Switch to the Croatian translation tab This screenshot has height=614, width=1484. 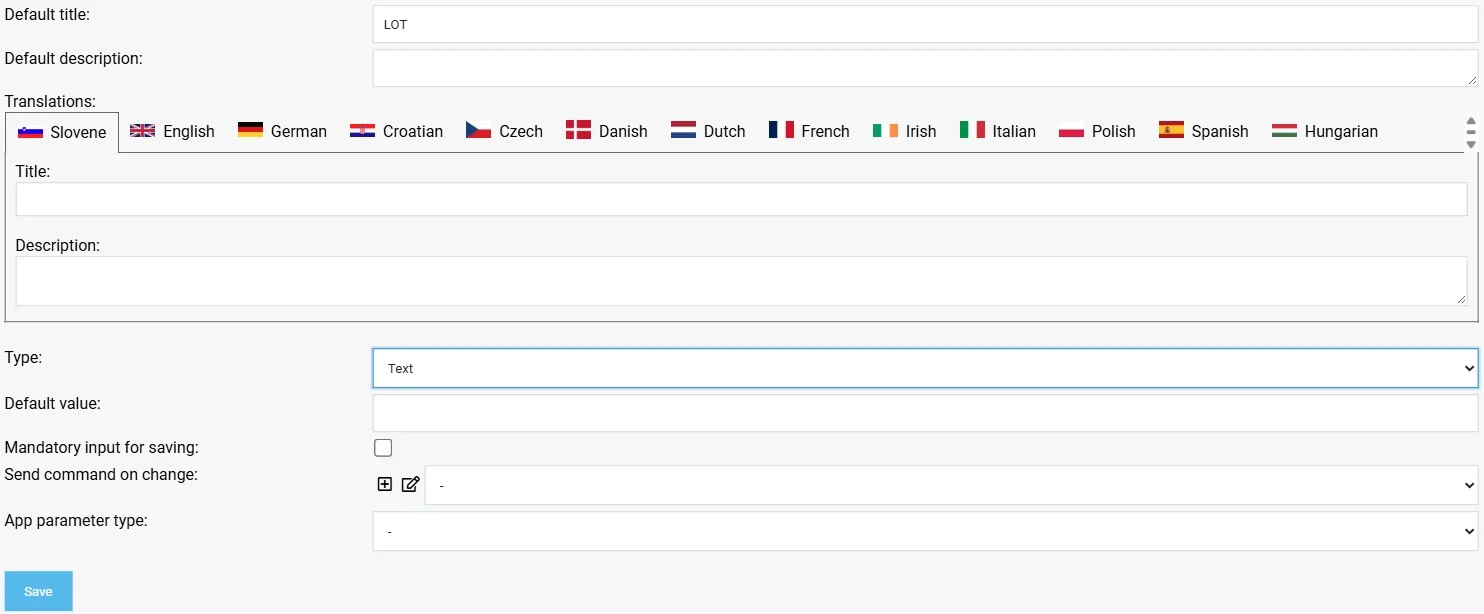[396, 131]
